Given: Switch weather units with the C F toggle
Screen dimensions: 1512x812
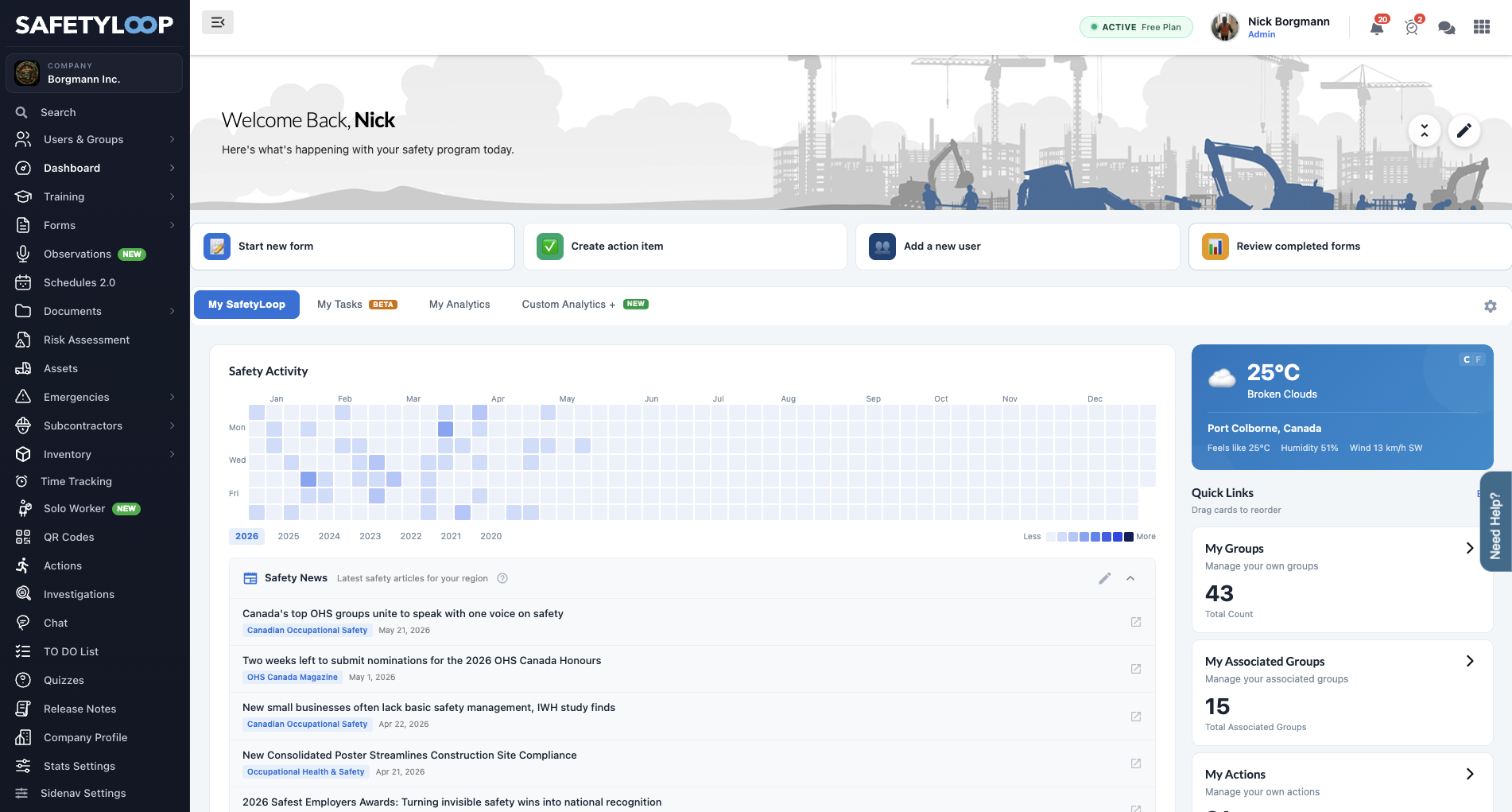Looking at the screenshot, I should tap(1471, 359).
